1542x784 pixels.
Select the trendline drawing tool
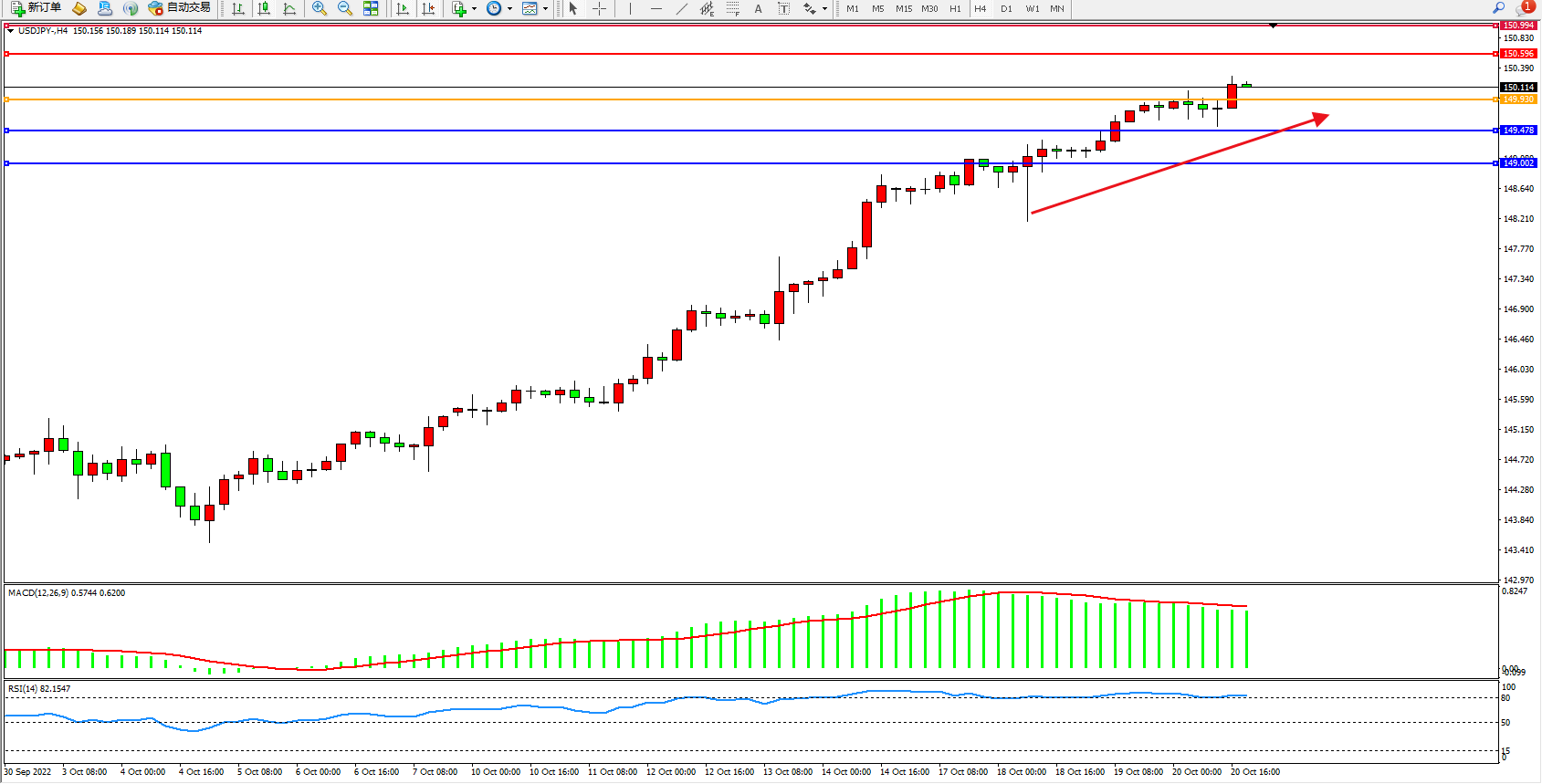pos(682,8)
